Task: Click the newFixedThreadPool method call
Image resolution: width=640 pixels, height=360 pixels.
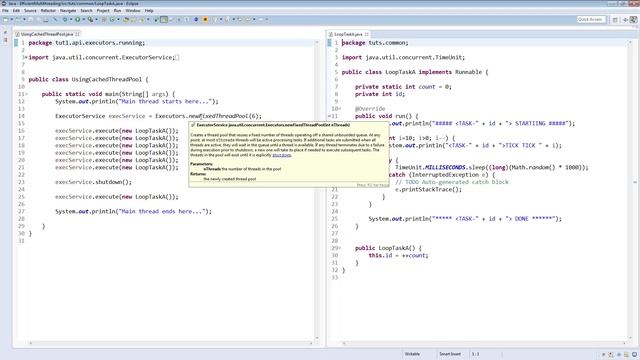Action: (218, 116)
